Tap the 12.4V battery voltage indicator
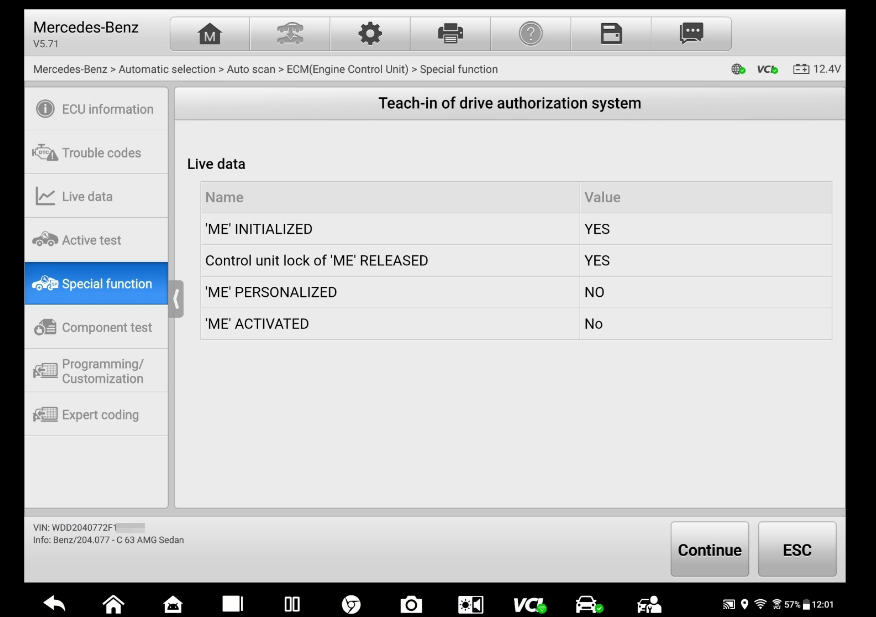Viewport: 876px width, 617px height. point(816,69)
